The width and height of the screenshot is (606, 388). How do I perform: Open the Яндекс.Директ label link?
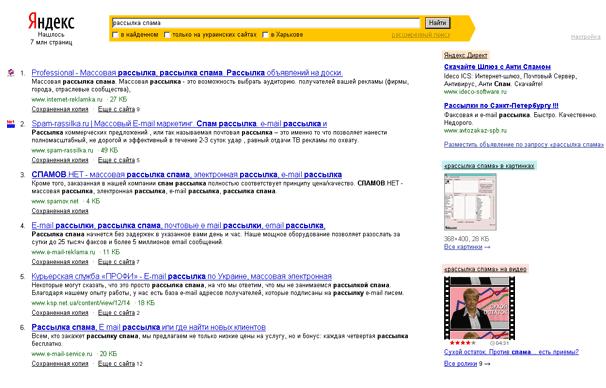pos(466,55)
